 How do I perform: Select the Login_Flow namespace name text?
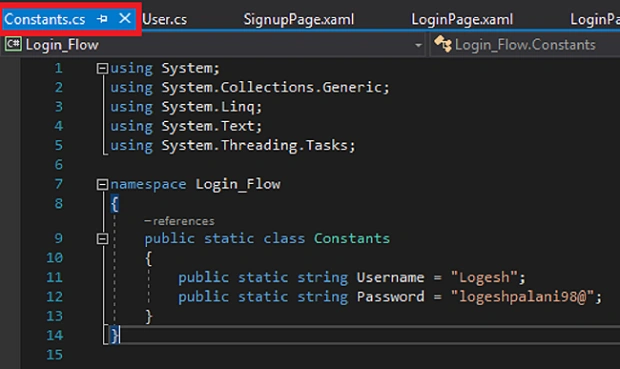[x=238, y=184]
